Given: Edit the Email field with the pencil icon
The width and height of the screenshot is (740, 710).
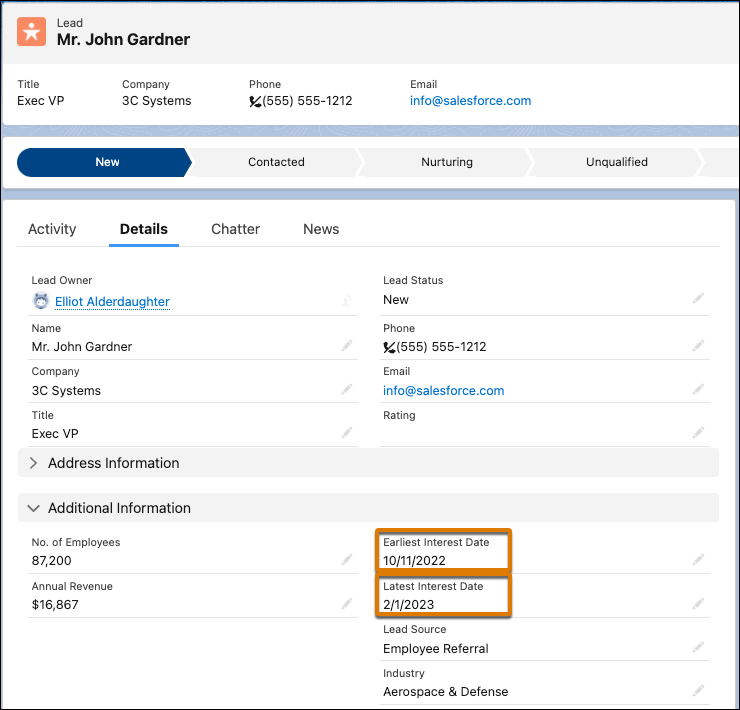Looking at the screenshot, I should click(698, 389).
